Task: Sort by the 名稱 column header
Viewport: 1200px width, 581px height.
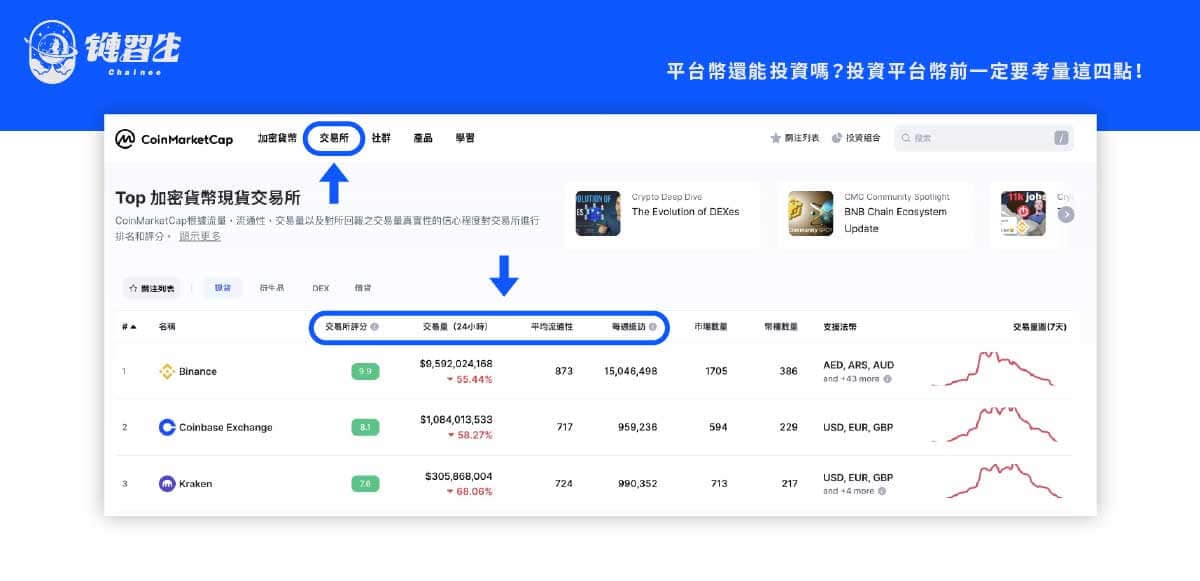Action: (x=167, y=327)
